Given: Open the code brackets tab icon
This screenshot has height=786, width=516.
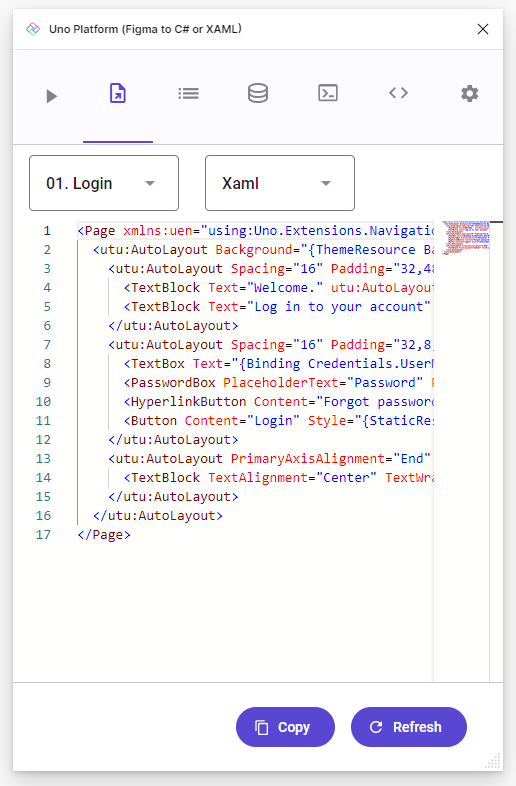Looking at the screenshot, I should click(x=399, y=93).
